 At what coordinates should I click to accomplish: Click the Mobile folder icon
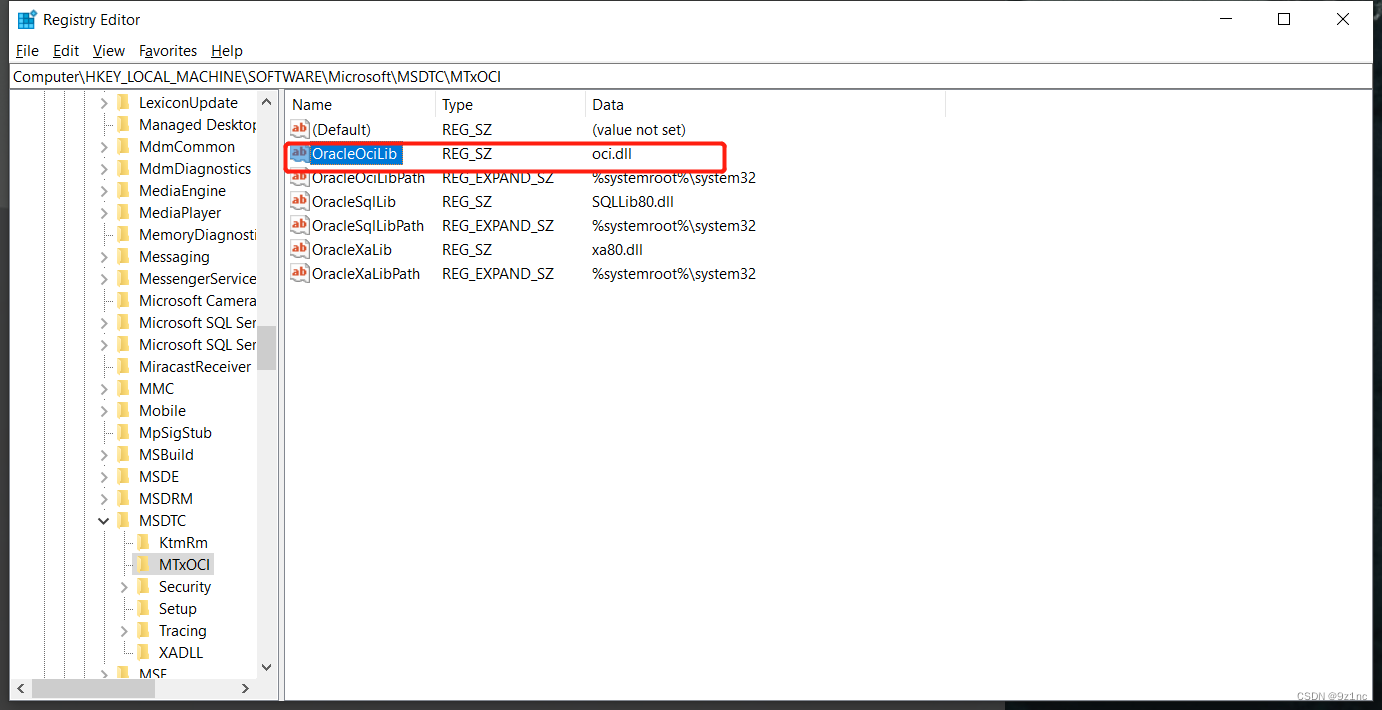(x=124, y=411)
